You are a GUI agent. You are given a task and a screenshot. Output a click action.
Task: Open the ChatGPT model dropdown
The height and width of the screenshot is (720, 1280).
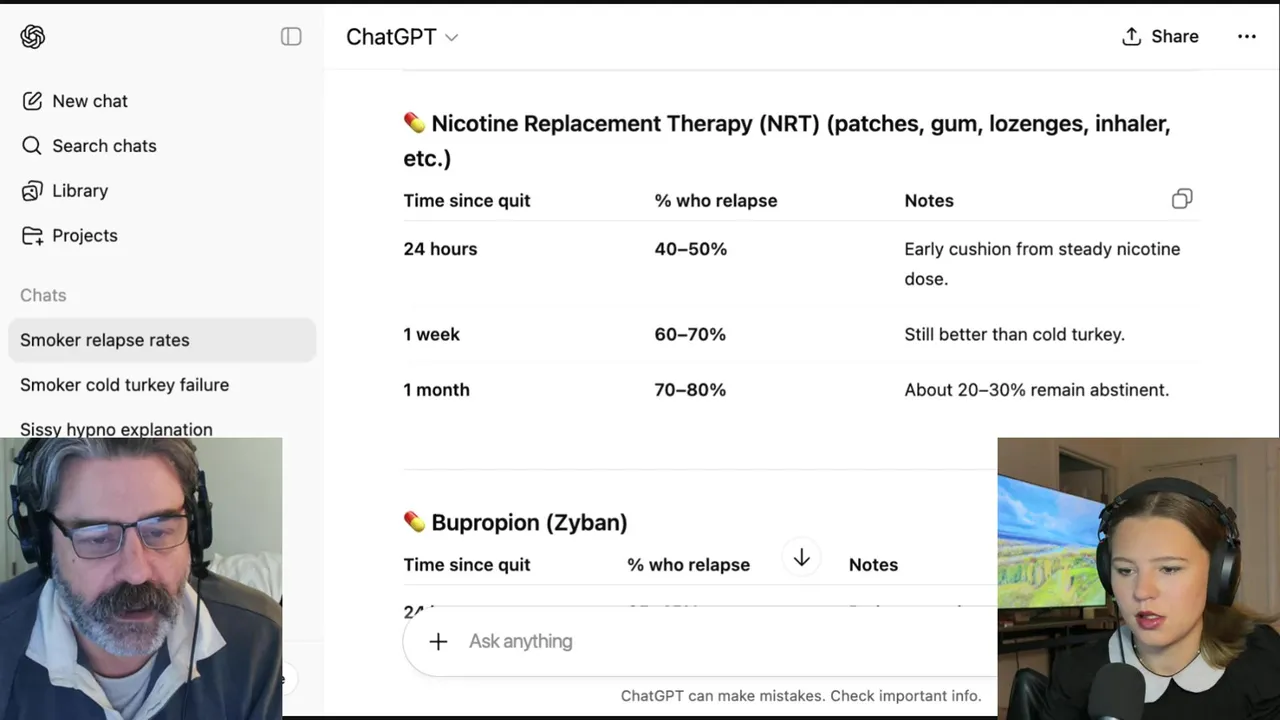(x=401, y=37)
